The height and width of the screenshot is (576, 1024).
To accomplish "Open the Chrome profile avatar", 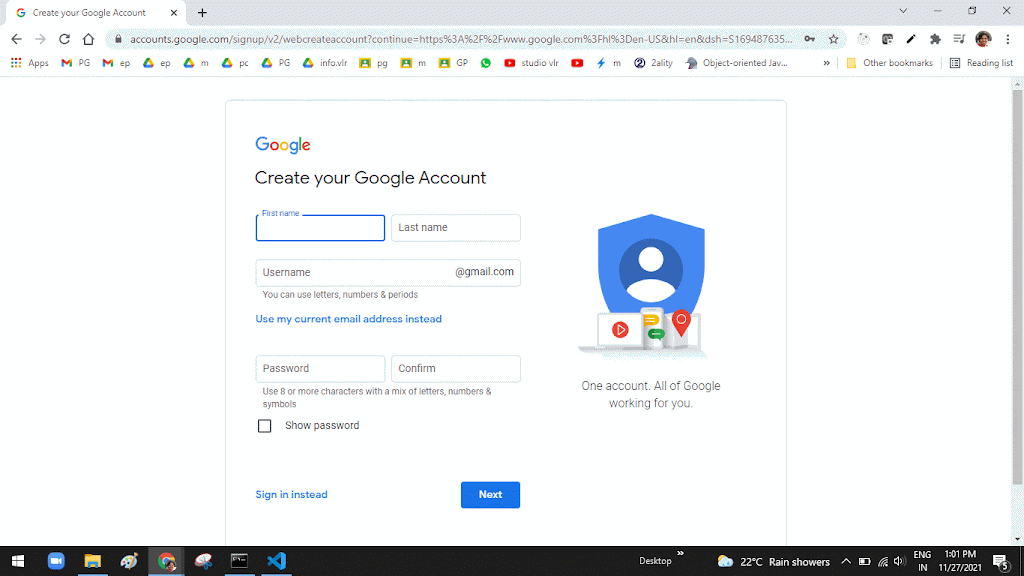I will click(x=983, y=39).
